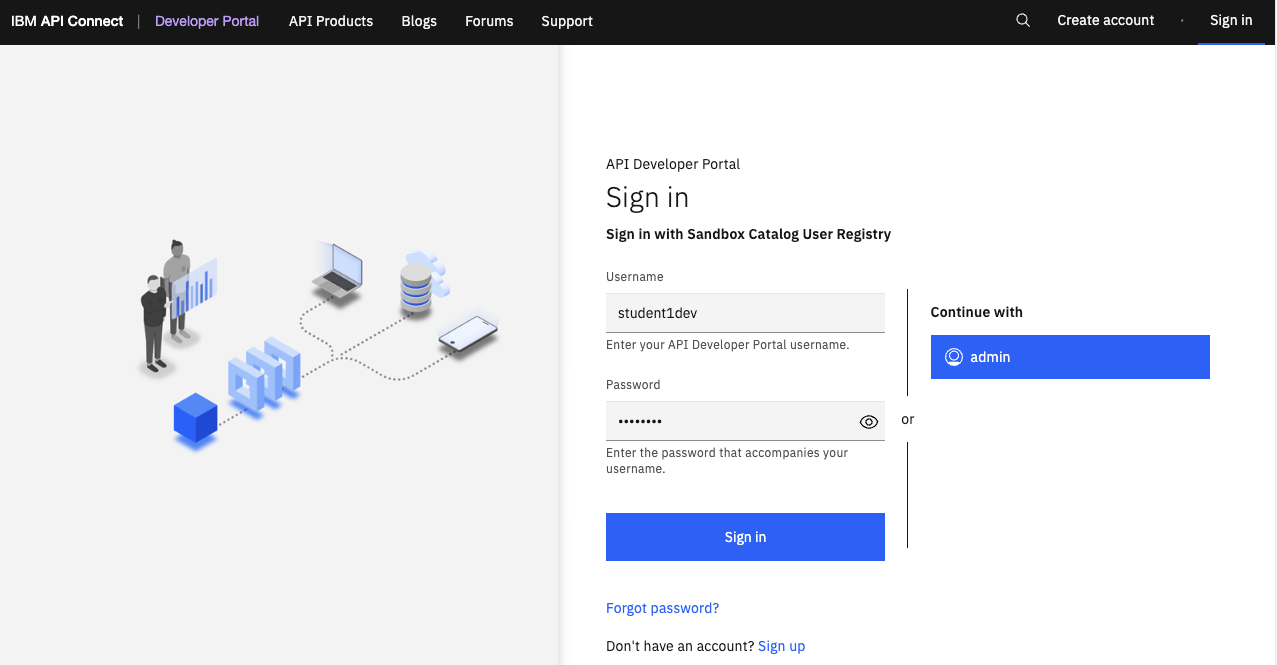Screen dimensions: 1277x665
Task: Click the blue Sign in submit button
Action: click(x=745, y=537)
